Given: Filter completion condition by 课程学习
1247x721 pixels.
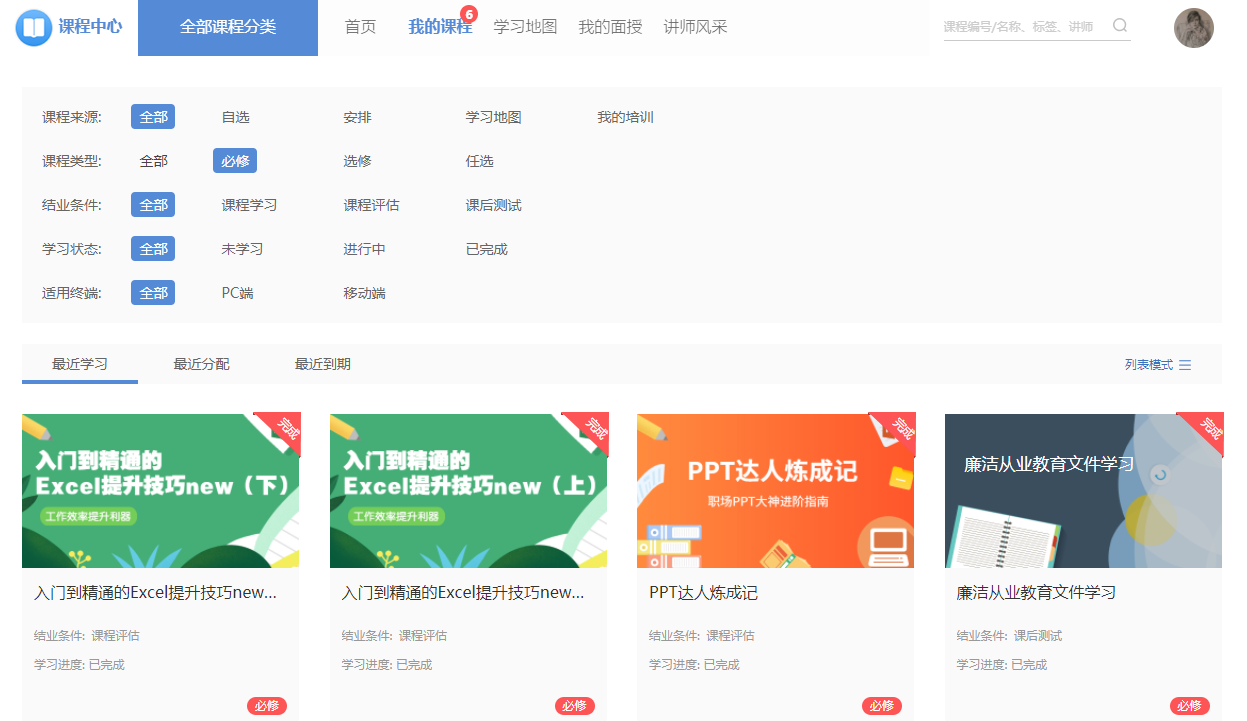Looking at the screenshot, I should (x=249, y=205).
